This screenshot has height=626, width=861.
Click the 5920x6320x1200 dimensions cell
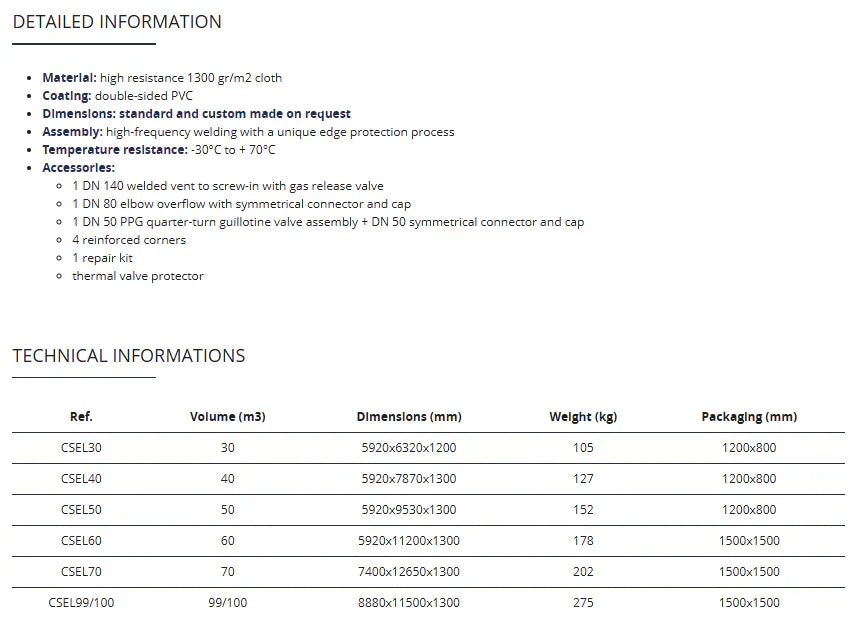(x=409, y=448)
